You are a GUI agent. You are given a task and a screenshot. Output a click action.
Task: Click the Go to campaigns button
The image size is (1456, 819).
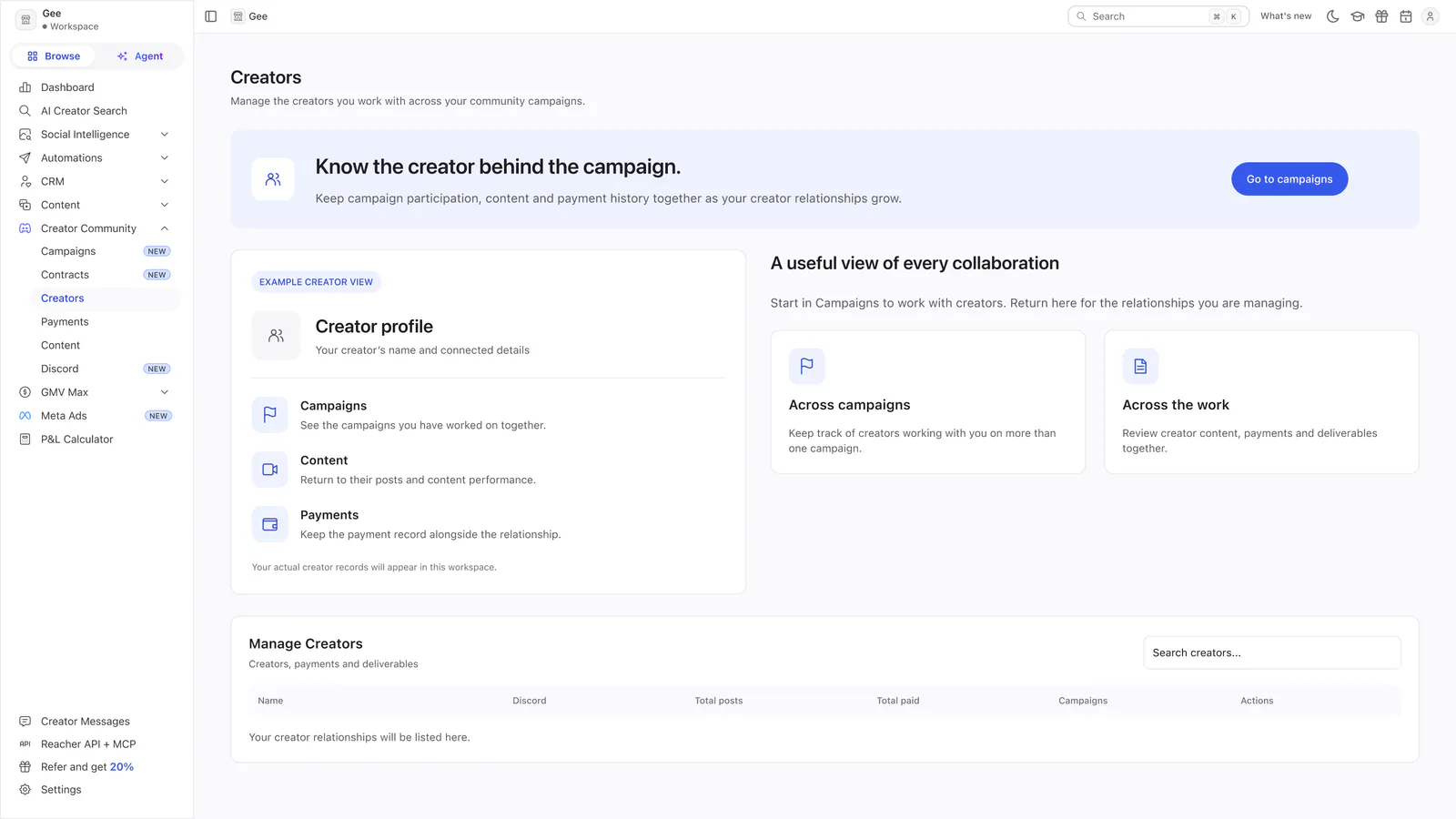[1289, 179]
